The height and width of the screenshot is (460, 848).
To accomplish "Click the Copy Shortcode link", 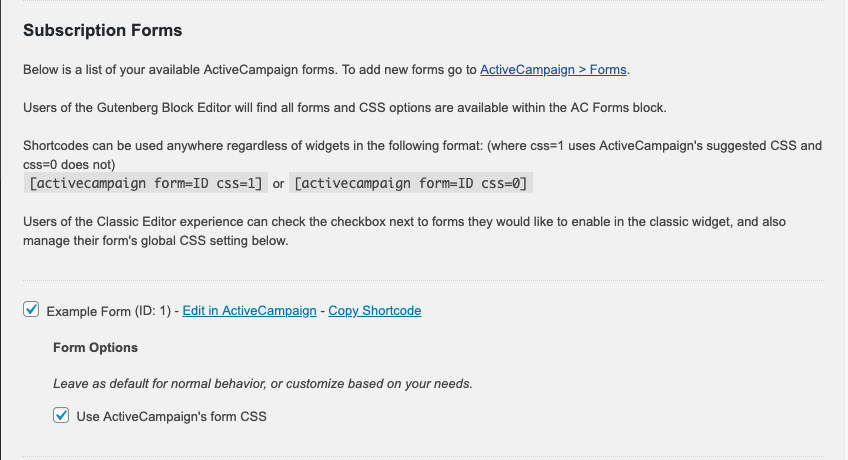I will pos(374,311).
